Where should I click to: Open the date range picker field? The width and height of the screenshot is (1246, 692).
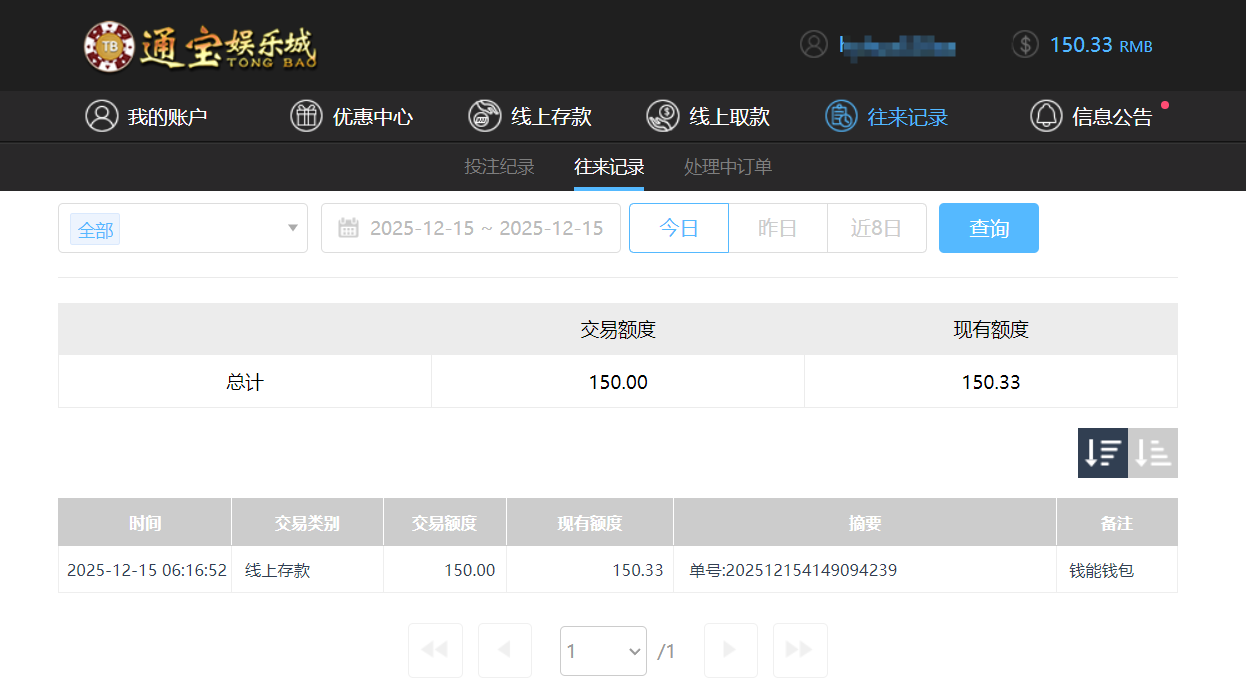470,228
